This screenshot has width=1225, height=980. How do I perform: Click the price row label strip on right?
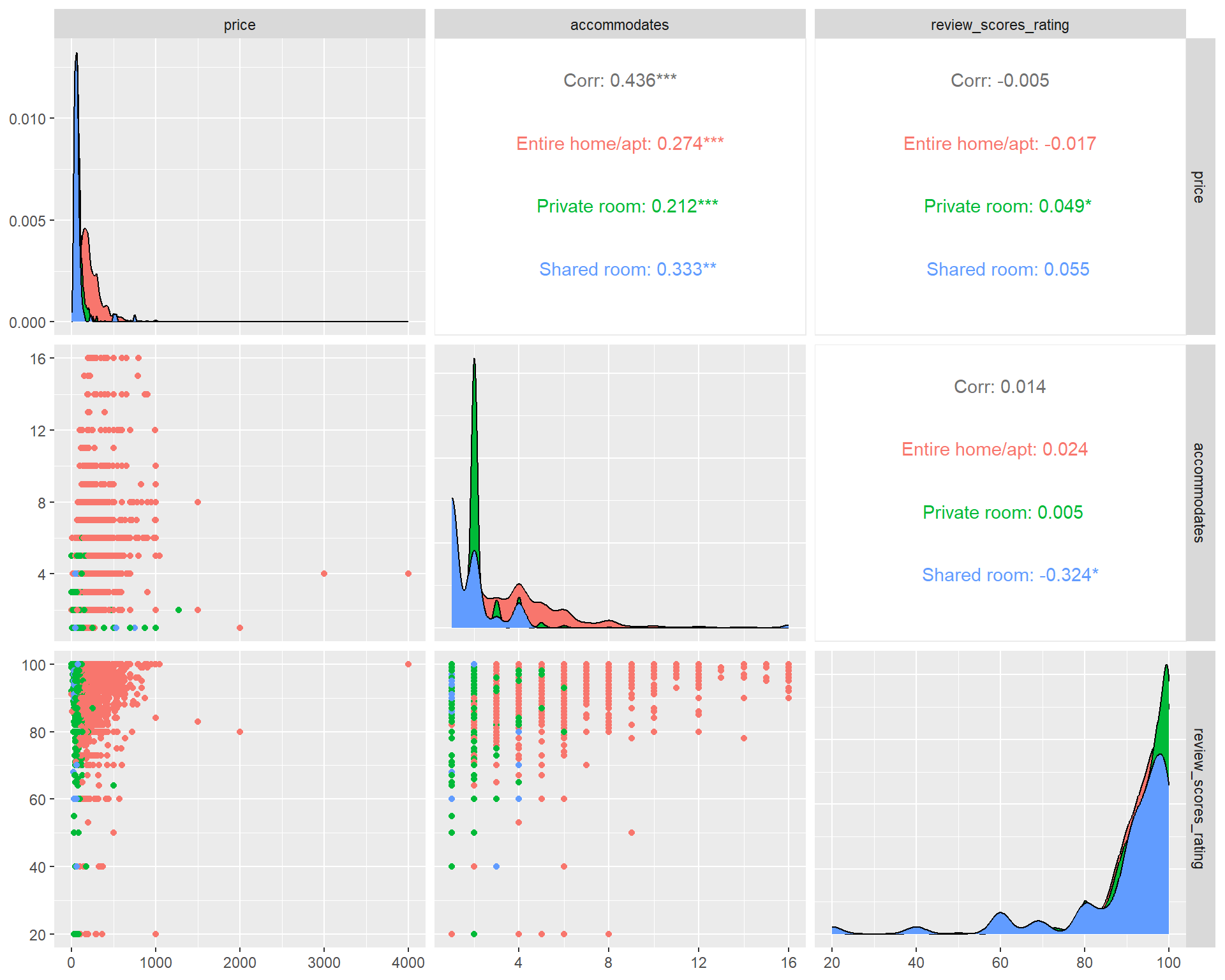[1199, 186]
